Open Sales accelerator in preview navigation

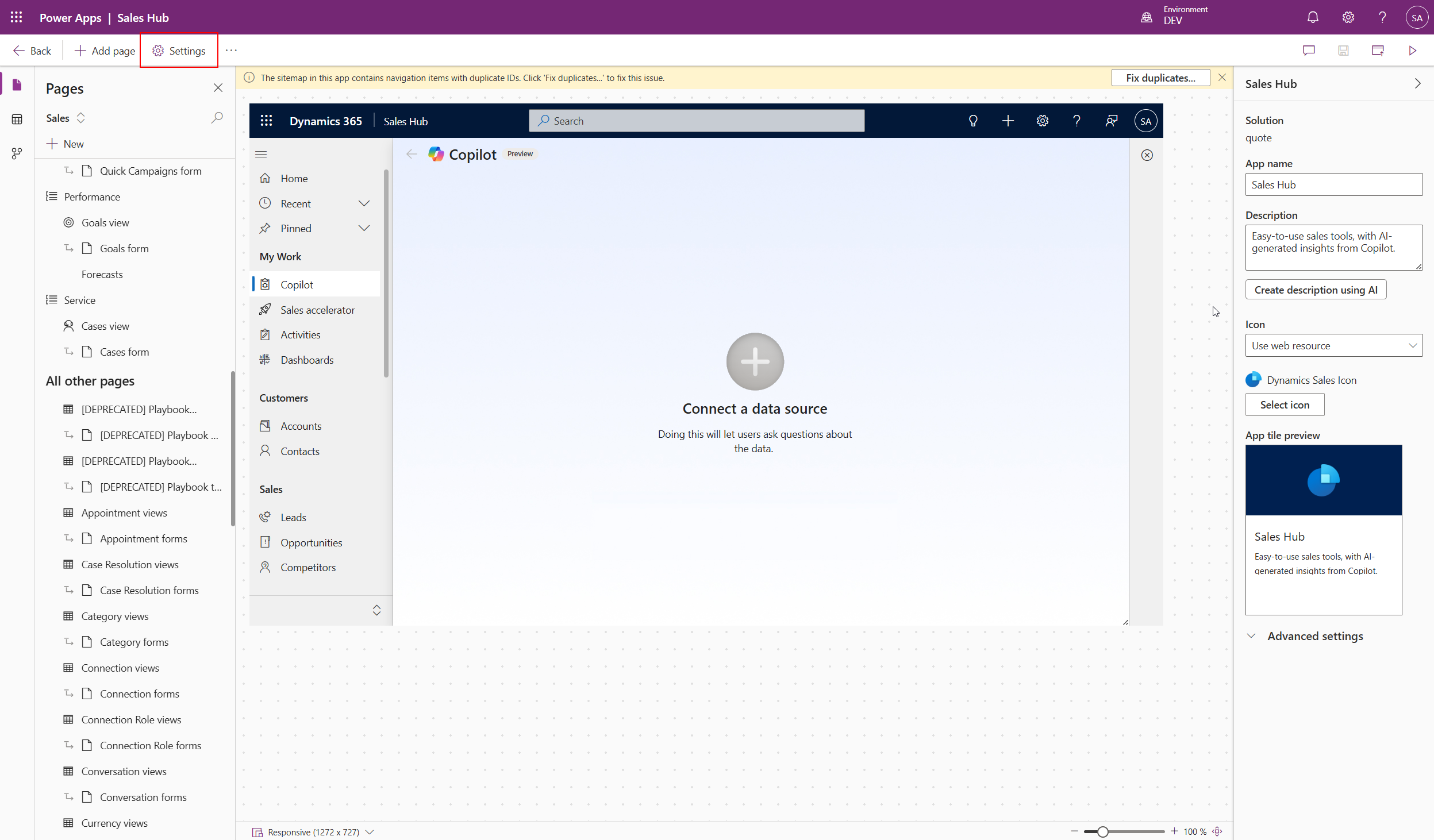pos(316,310)
